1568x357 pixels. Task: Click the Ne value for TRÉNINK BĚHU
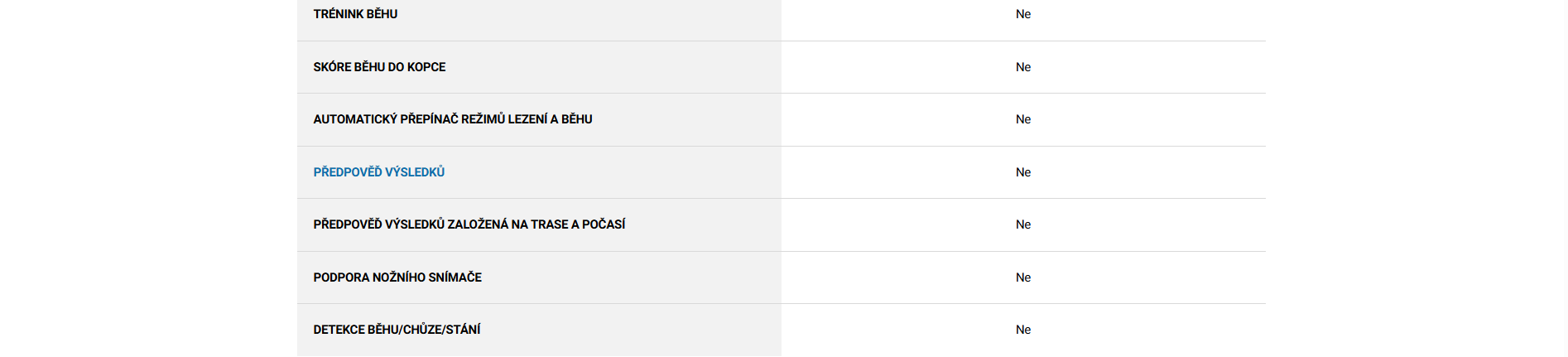(x=1023, y=14)
